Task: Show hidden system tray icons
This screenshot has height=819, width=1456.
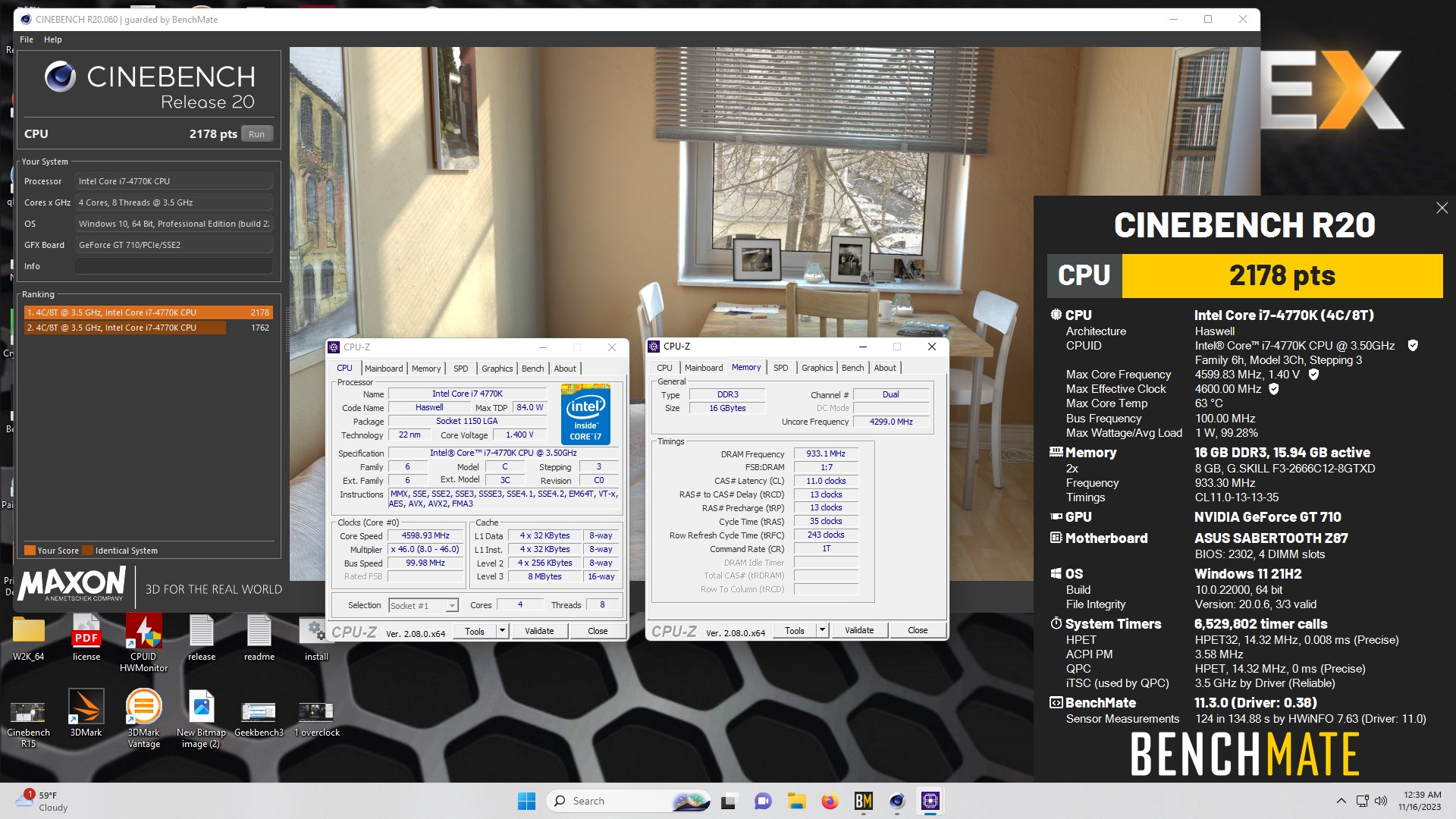Action: point(1341,801)
